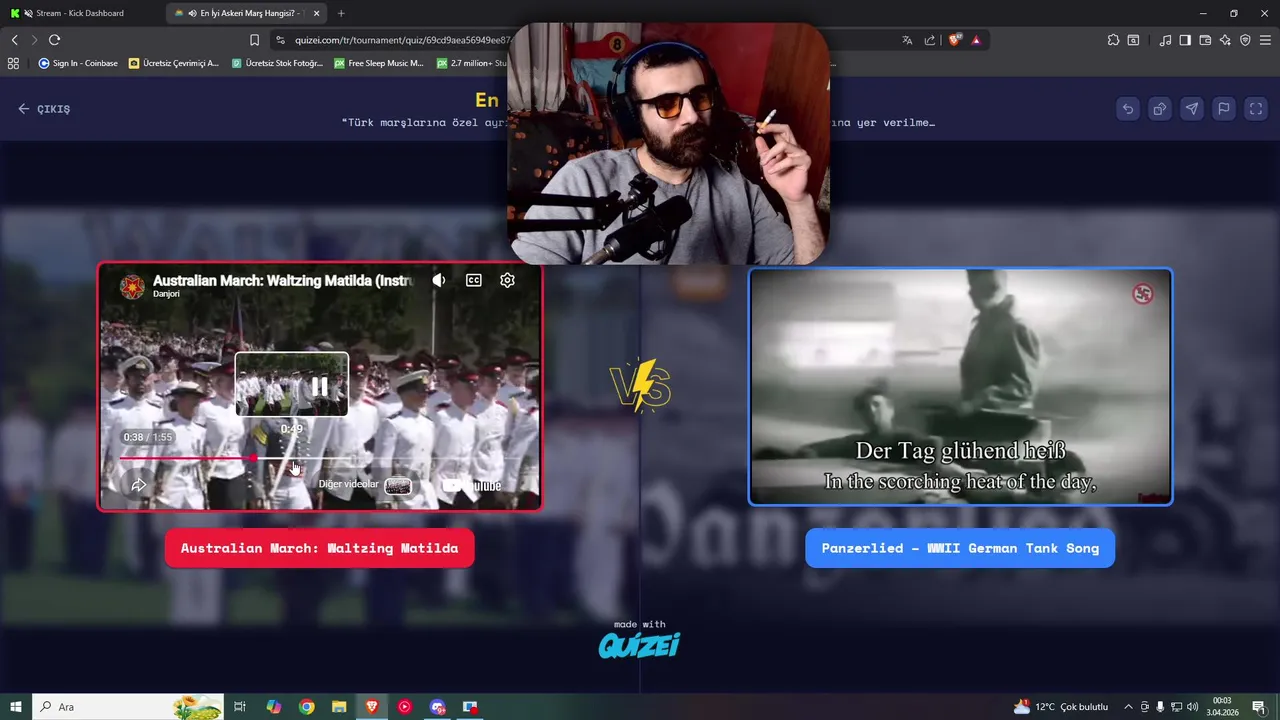1280x720 pixels.
Task: Open Diğer videolar in the player
Action: [x=365, y=485]
